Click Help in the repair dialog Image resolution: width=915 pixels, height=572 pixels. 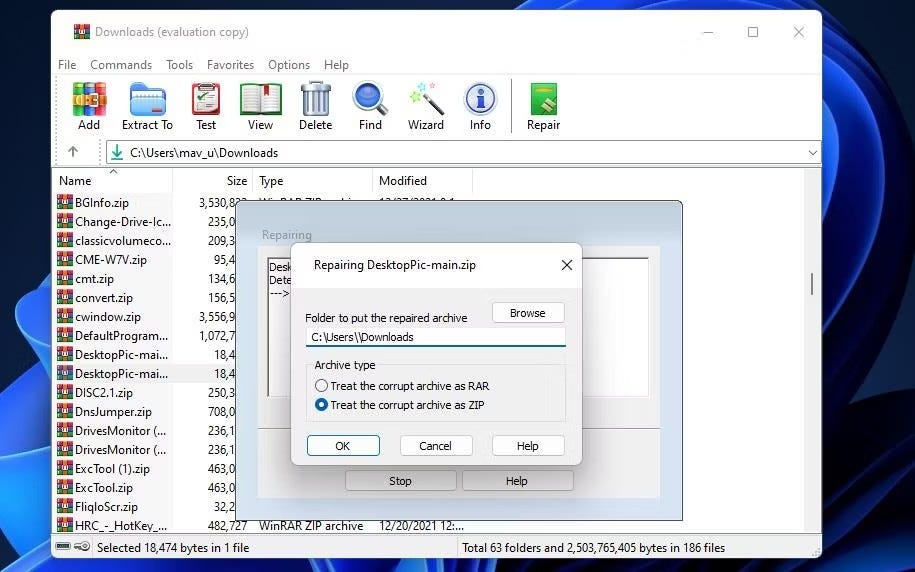click(x=528, y=446)
